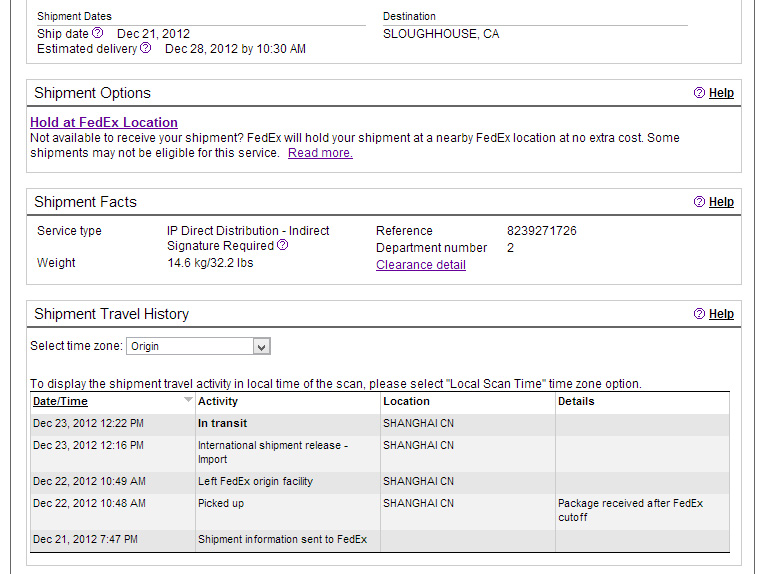761x574 pixels.
Task: Click the Activity column header
Action: point(218,401)
